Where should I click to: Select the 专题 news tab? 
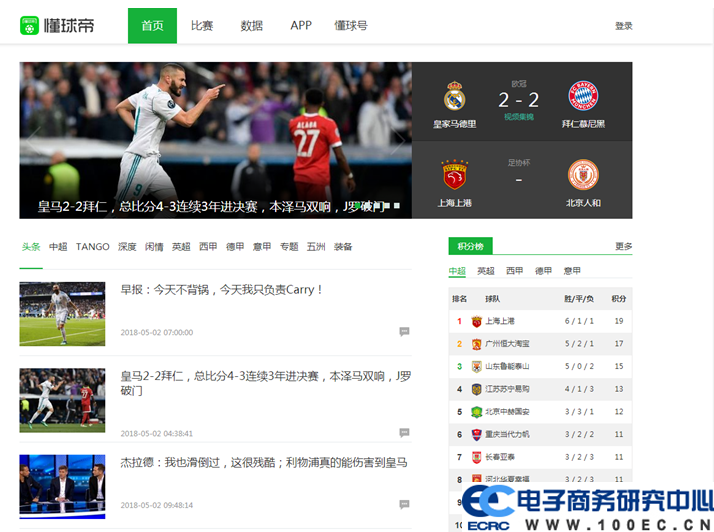pos(289,247)
